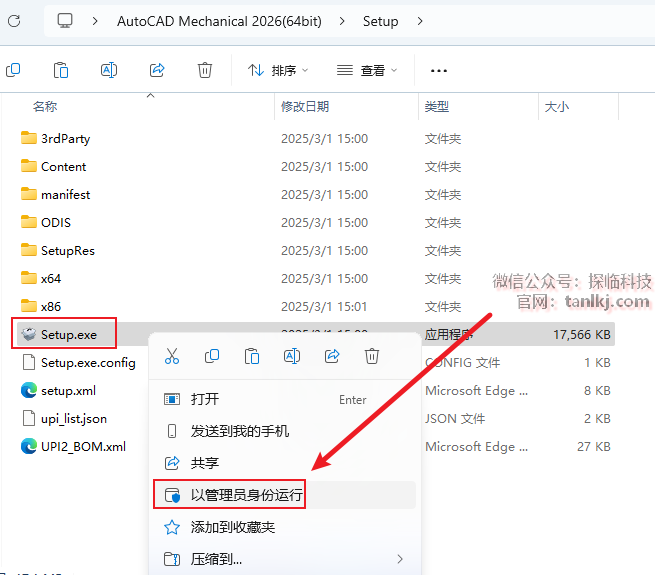Click the 17,566 KB size cell
This screenshot has height=575, width=655.
[x=582, y=334]
